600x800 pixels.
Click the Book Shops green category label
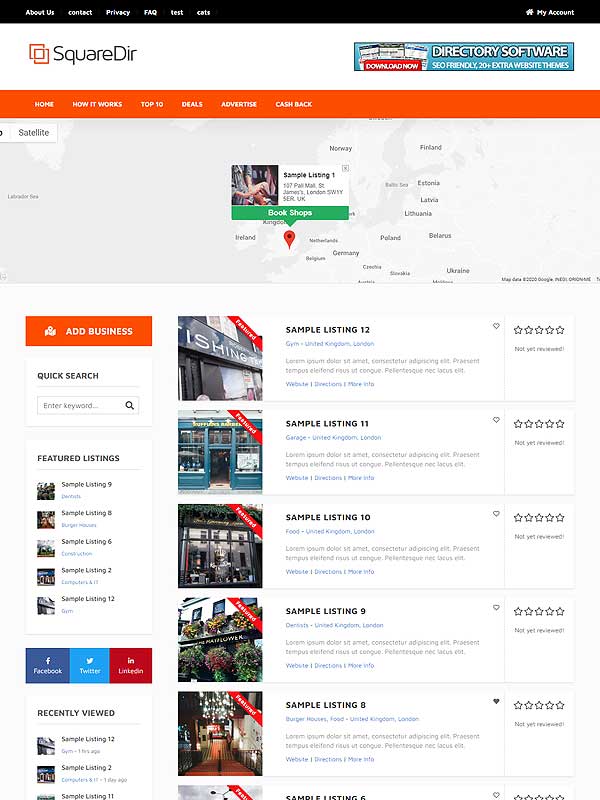(290, 213)
